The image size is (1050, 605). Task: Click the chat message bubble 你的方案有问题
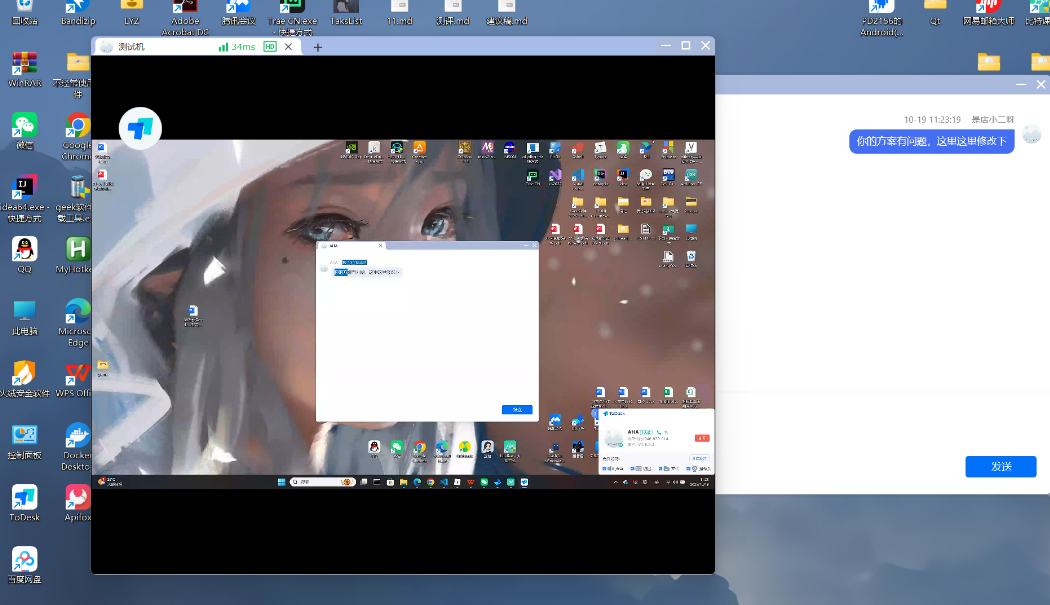tap(931, 142)
